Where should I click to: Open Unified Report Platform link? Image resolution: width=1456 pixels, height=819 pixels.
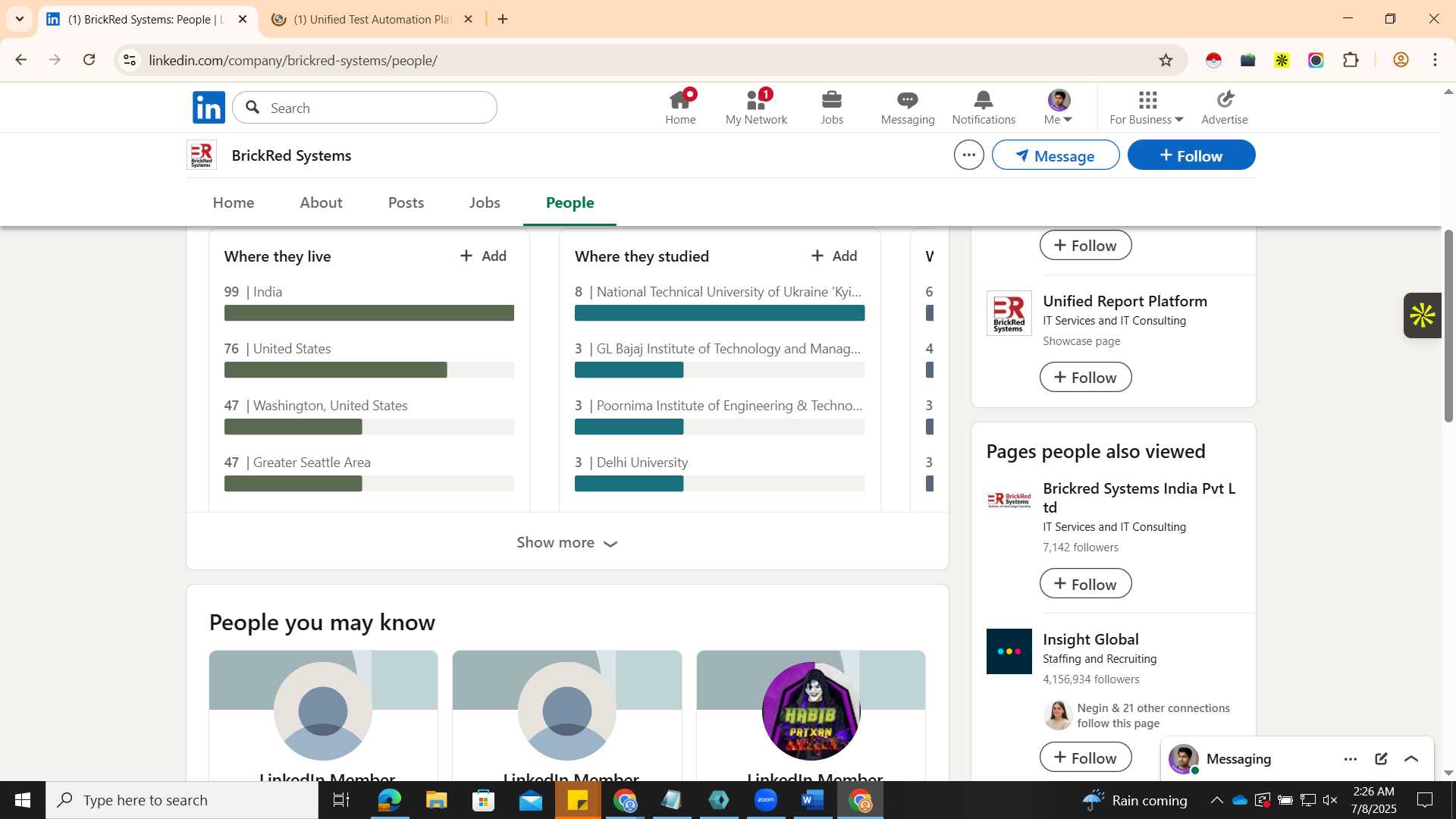[x=1125, y=301]
